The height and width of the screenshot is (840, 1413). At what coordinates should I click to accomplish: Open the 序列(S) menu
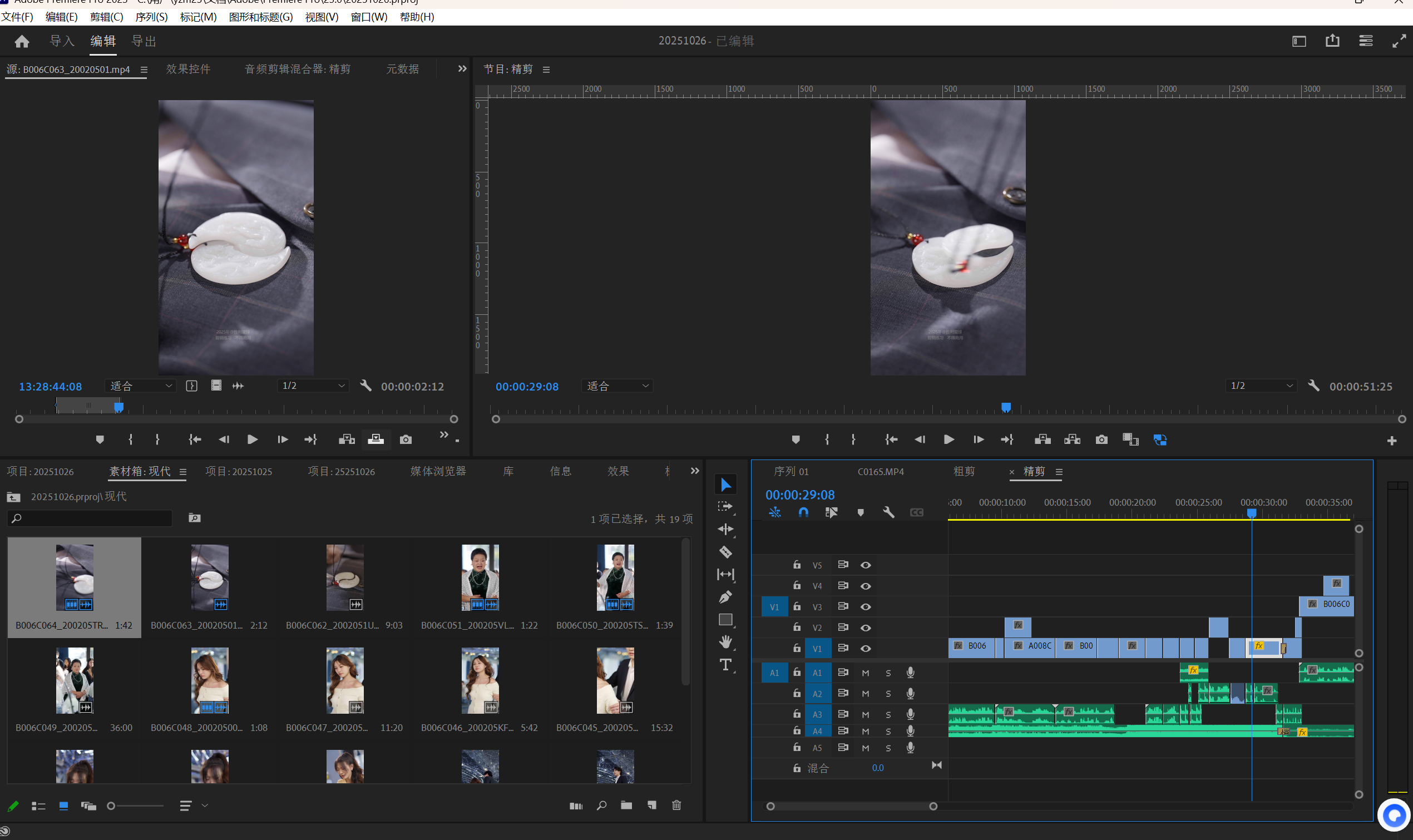click(151, 17)
